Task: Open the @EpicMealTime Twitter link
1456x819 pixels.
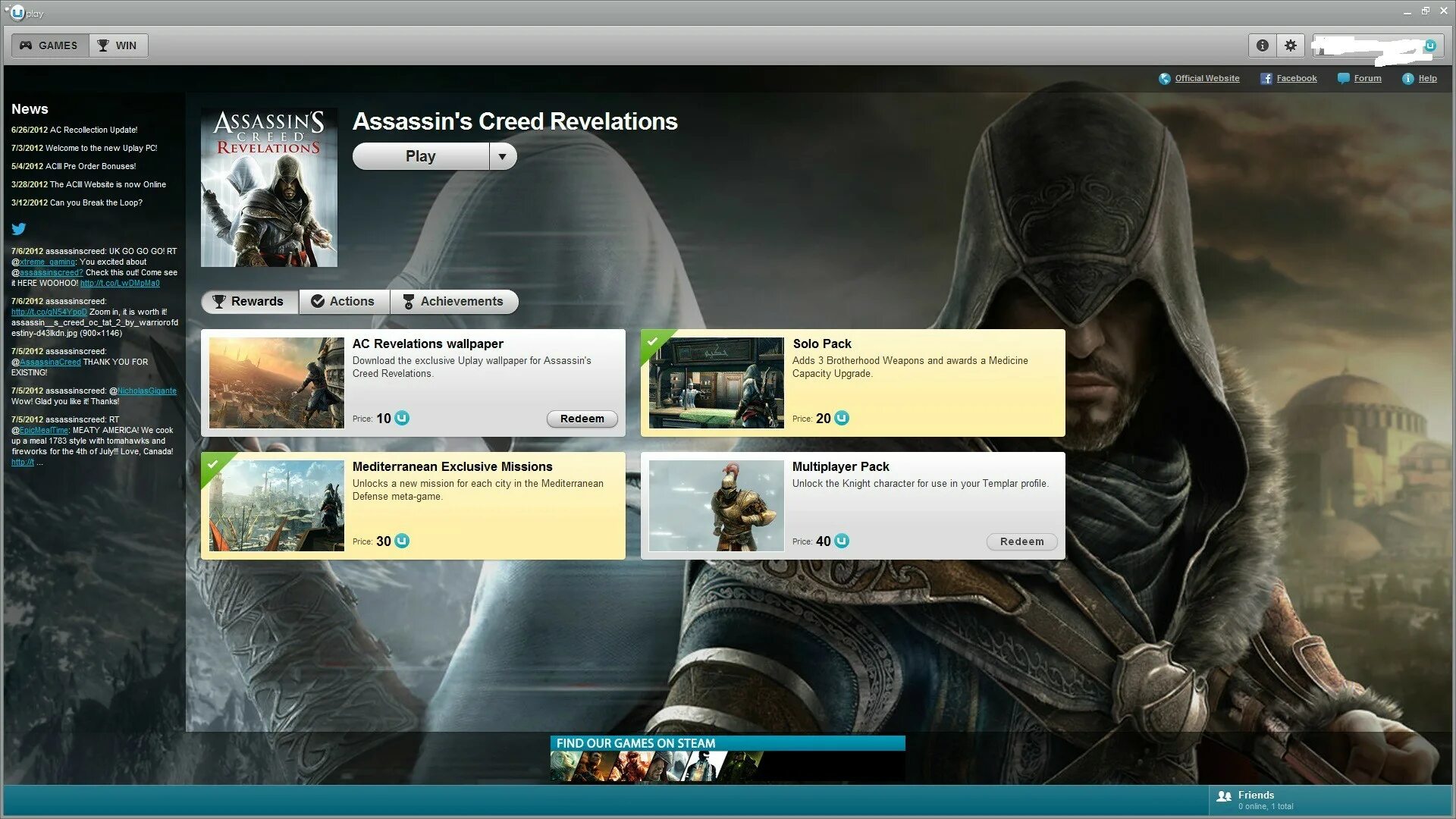Action: [44, 430]
